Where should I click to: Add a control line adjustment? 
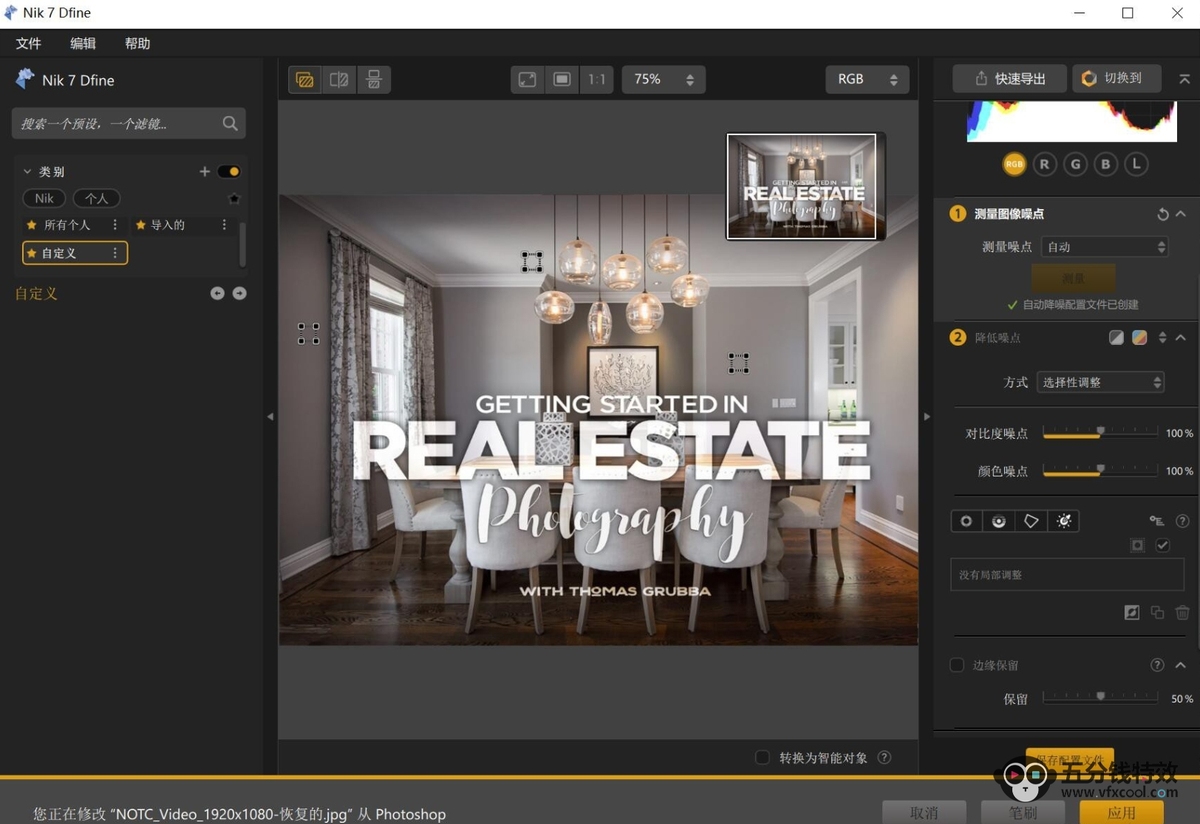999,521
